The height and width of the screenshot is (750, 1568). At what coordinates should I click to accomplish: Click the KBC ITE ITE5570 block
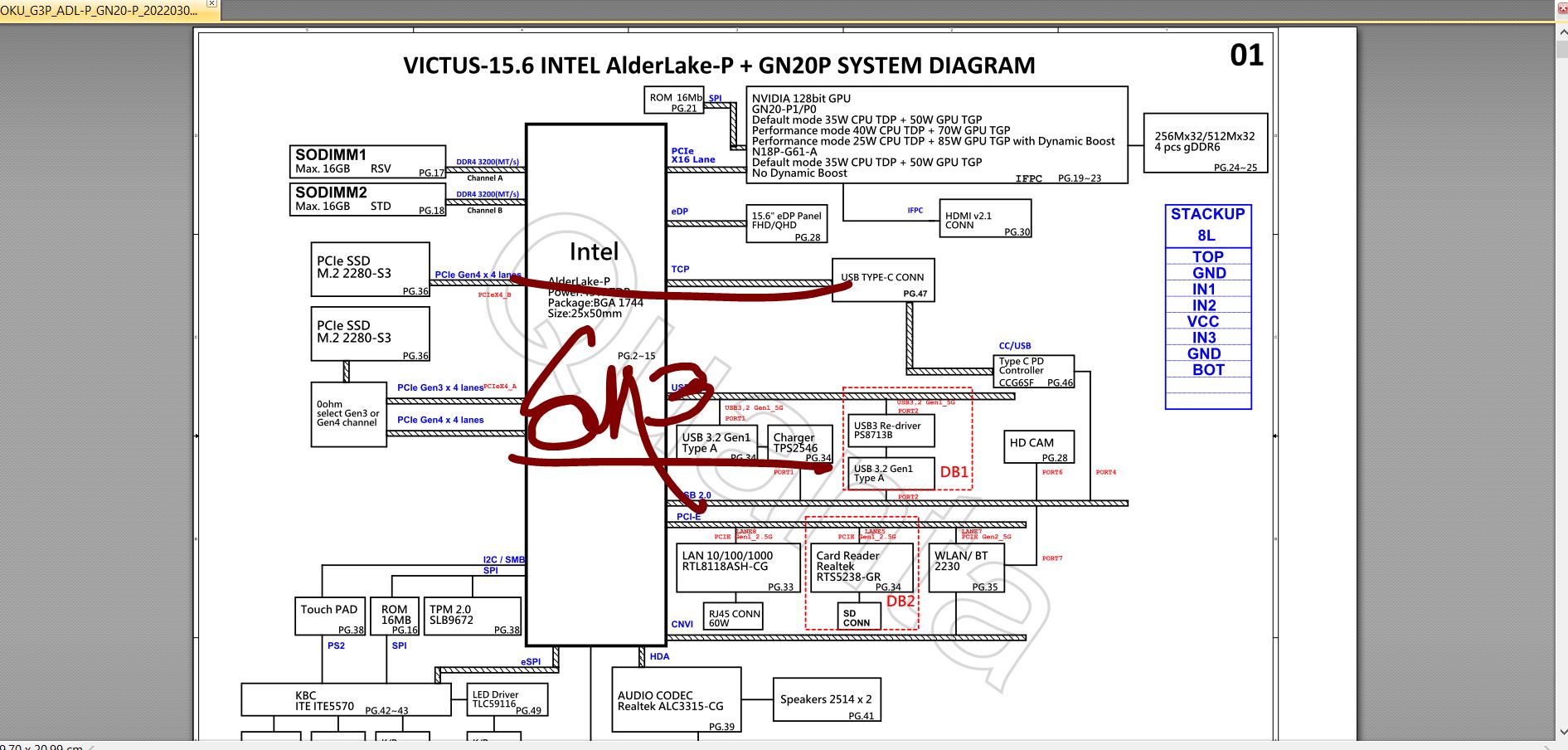point(347,699)
